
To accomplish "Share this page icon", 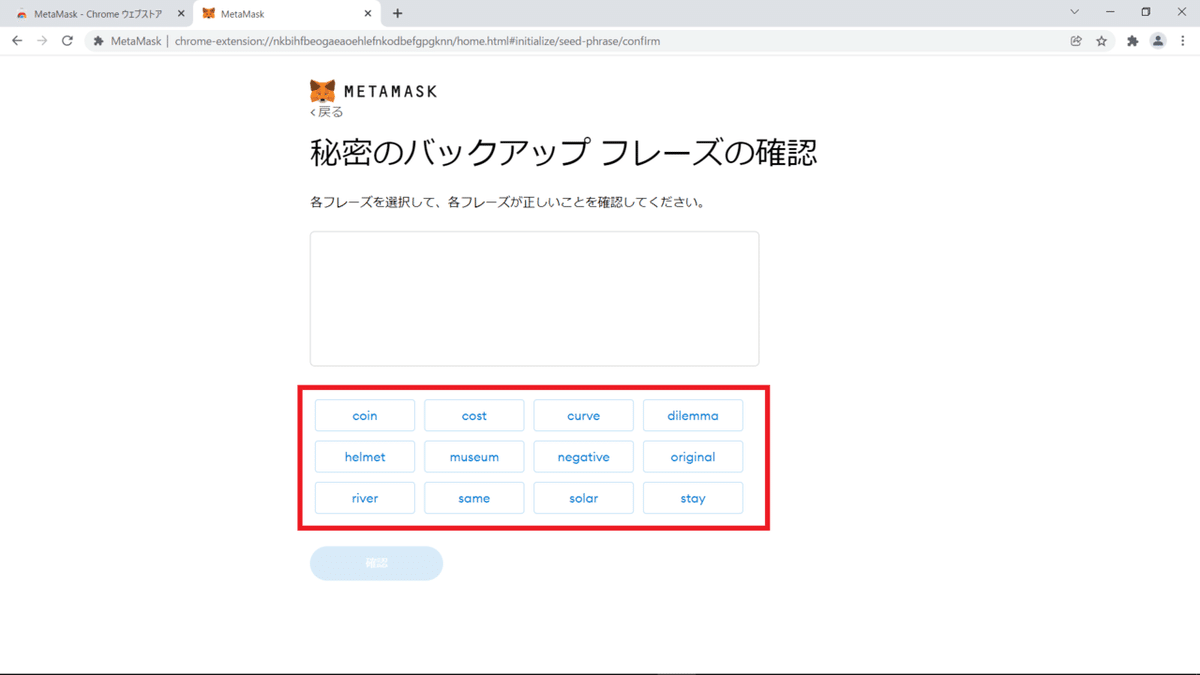I will tap(1076, 41).
